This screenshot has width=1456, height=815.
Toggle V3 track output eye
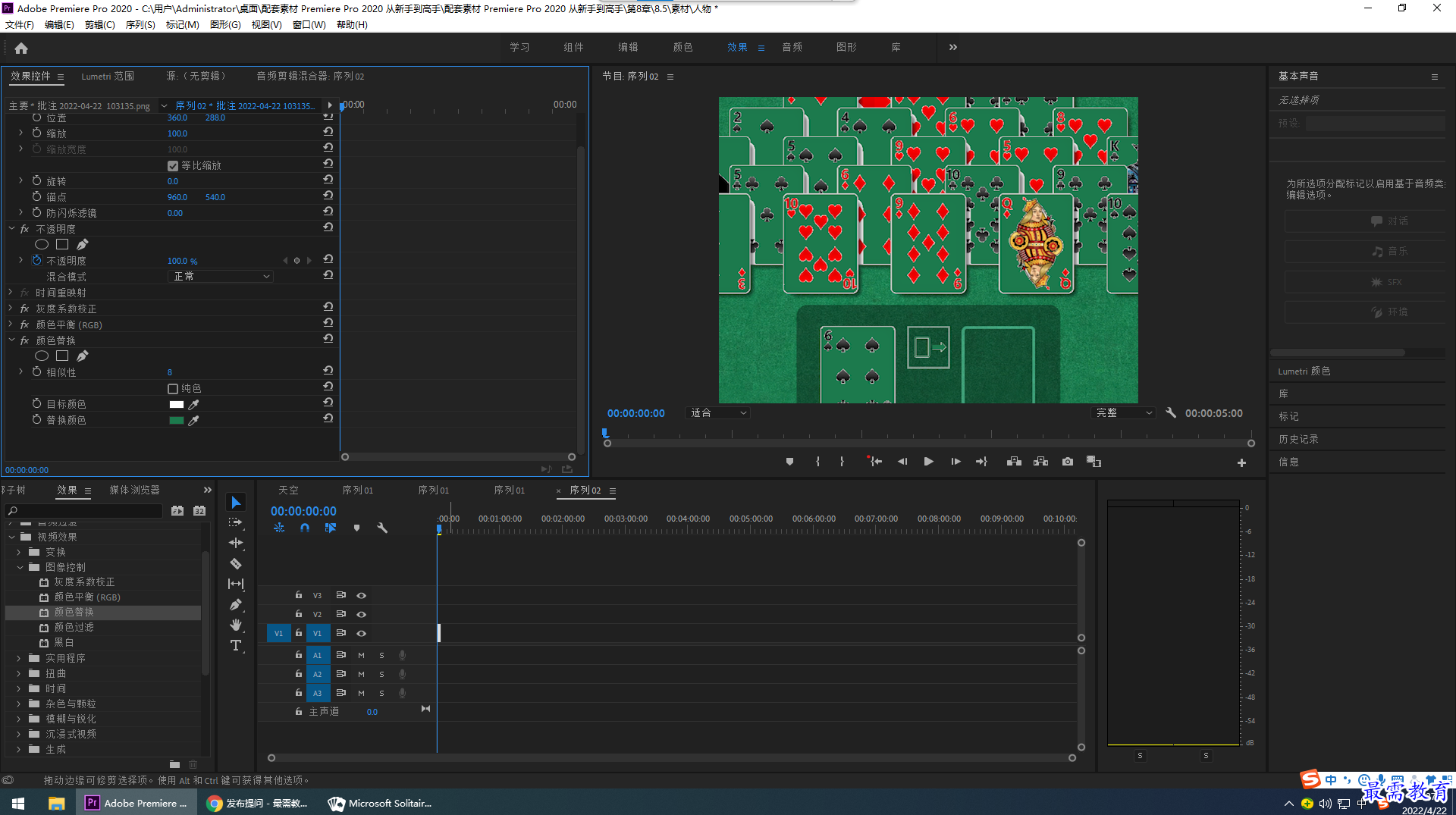click(x=361, y=596)
